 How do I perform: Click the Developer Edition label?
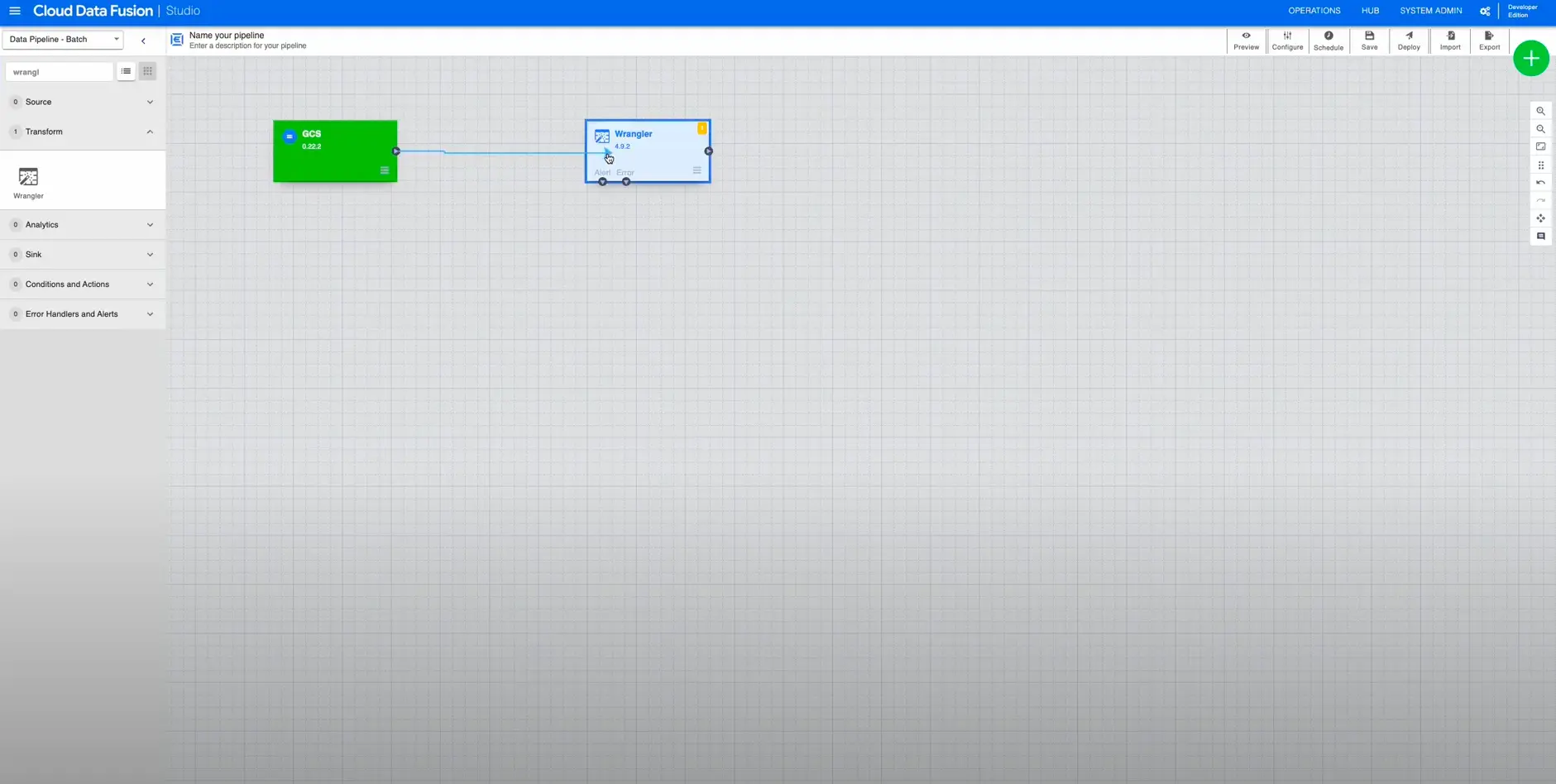click(x=1522, y=11)
